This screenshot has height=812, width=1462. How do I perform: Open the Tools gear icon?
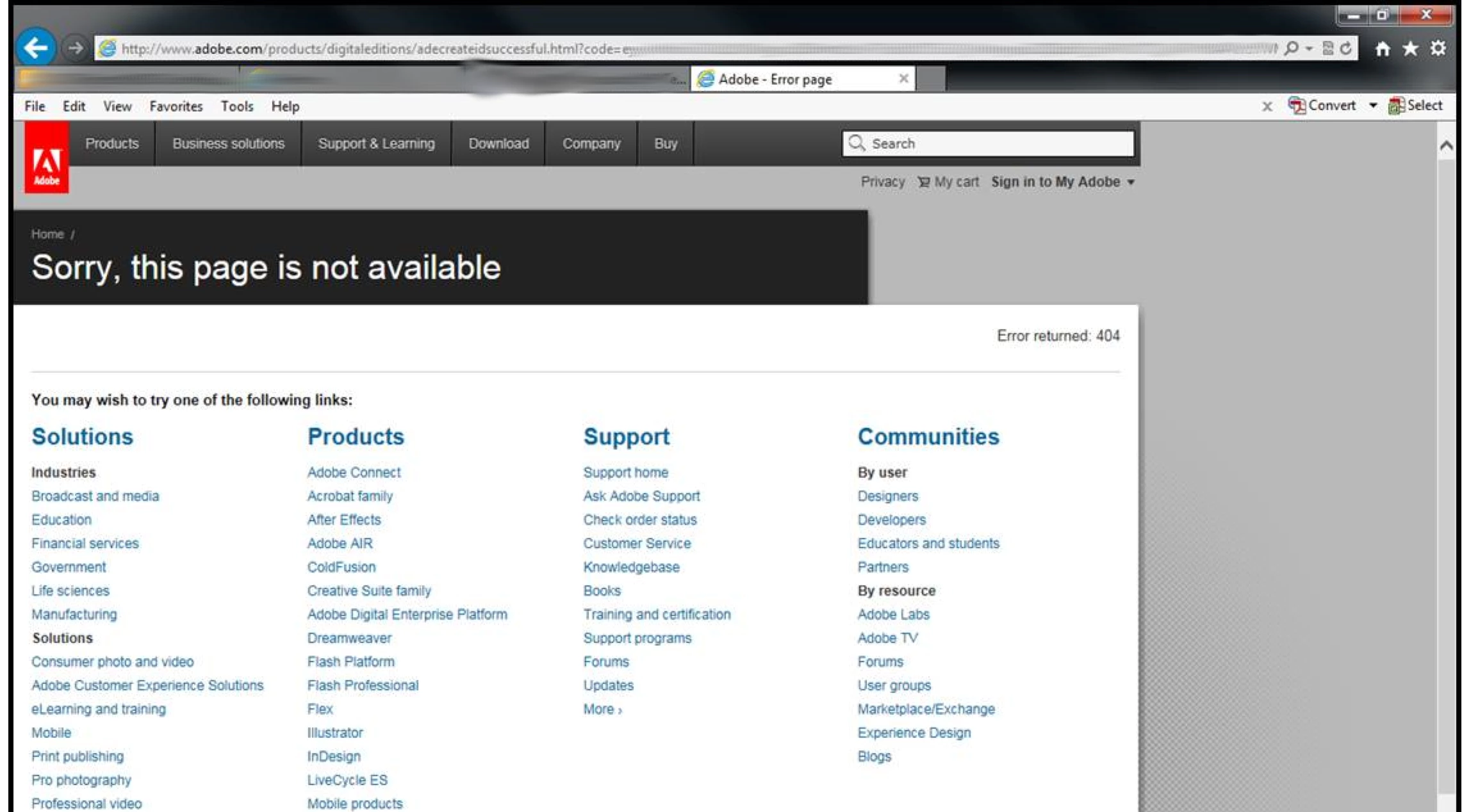(1438, 49)
